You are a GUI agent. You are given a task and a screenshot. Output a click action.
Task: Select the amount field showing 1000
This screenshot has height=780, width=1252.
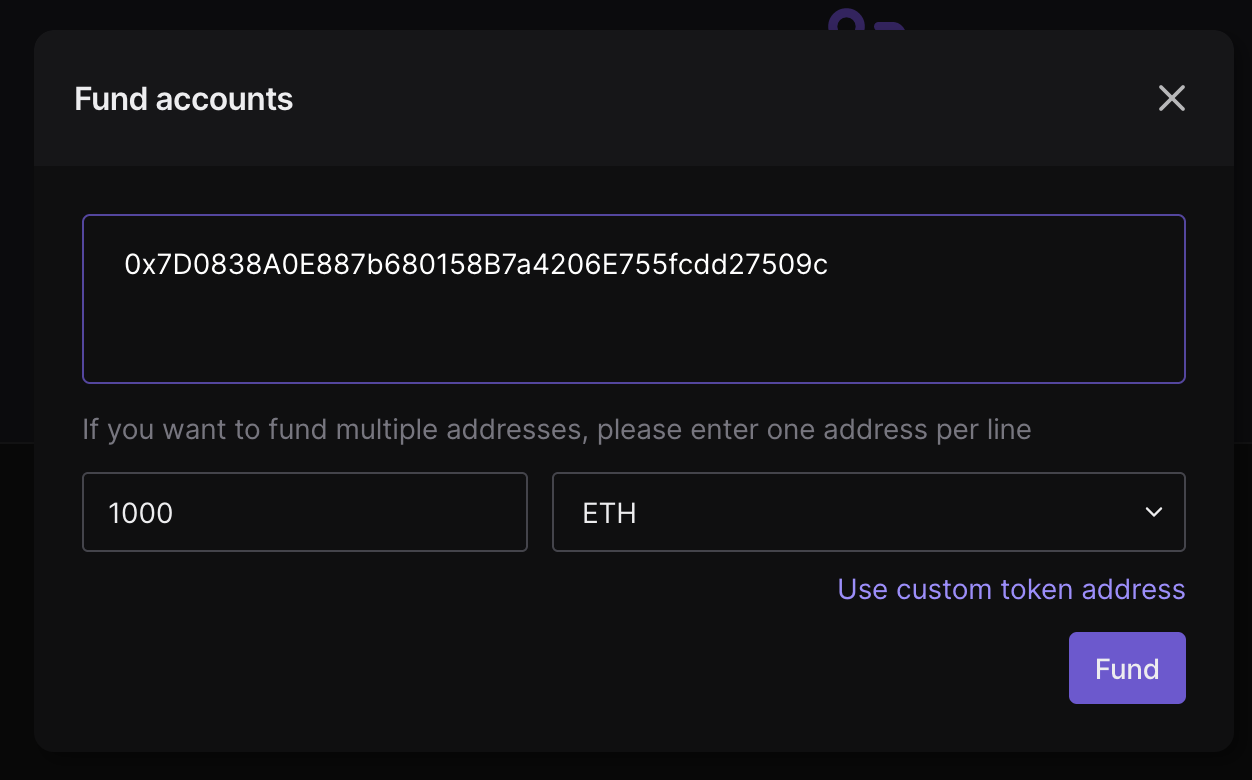click(304, 512)
